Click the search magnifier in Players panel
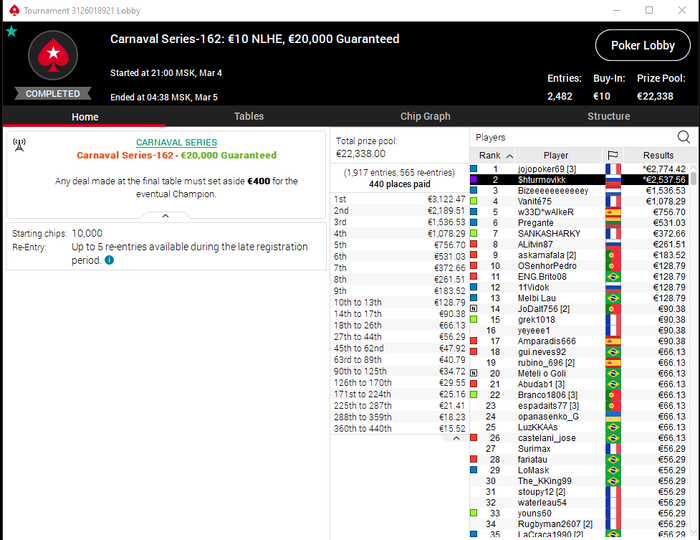Screen dimensions: 700x540 pos(683,137)
